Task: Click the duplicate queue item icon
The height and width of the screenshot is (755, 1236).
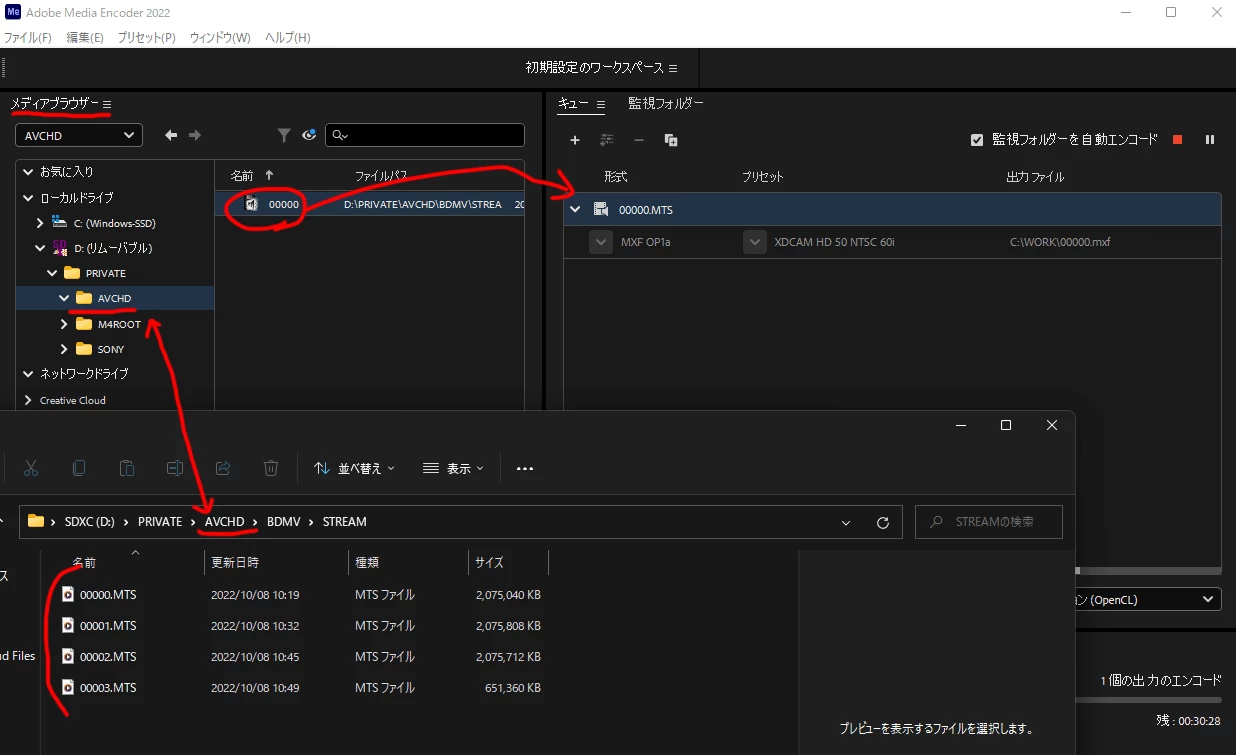Action: coord(671,140)
